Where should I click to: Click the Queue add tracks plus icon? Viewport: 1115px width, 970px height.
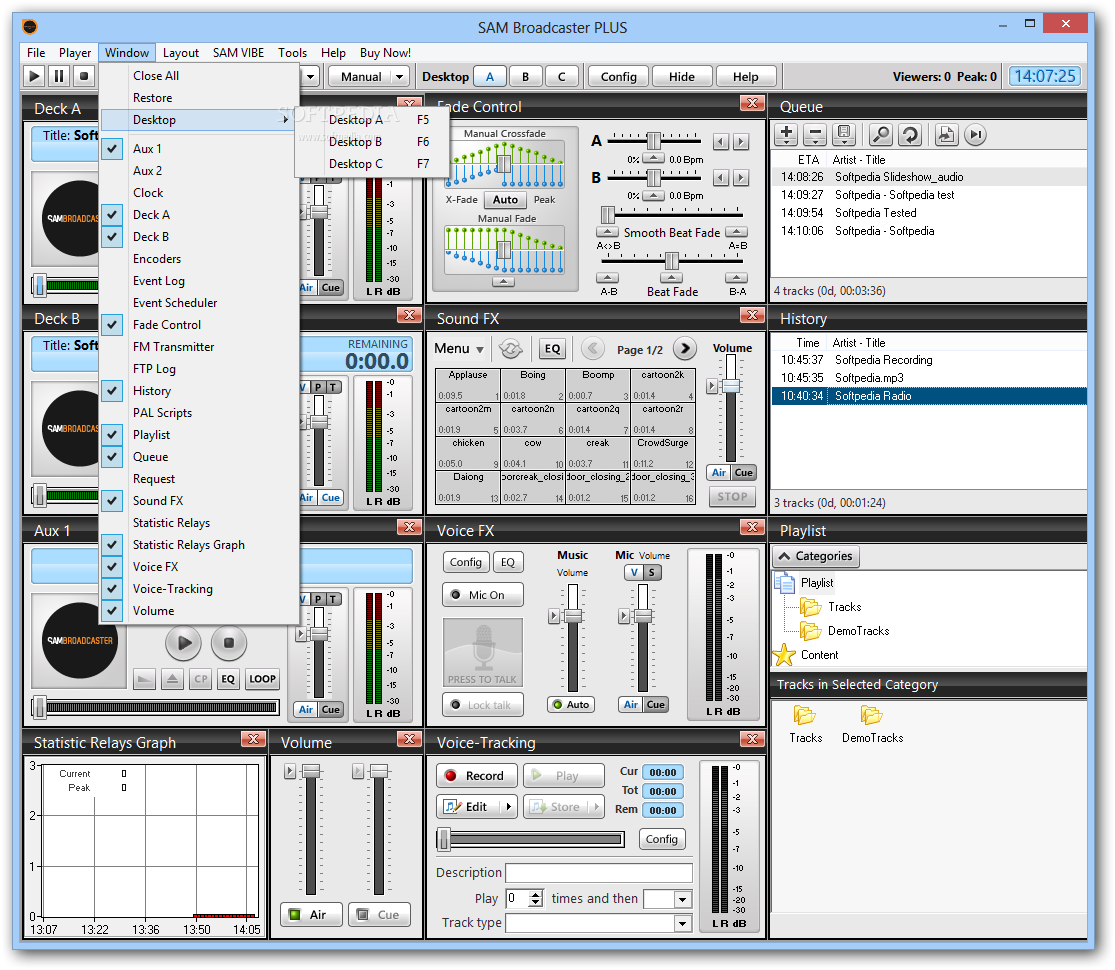tap(786, 134)
